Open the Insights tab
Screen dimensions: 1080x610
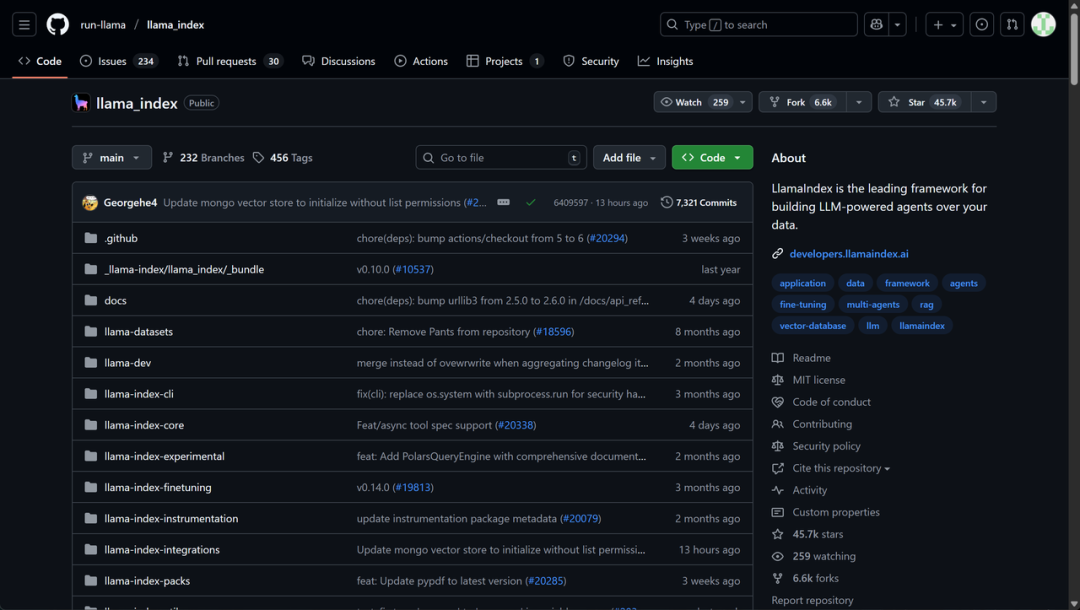point(665,61)
